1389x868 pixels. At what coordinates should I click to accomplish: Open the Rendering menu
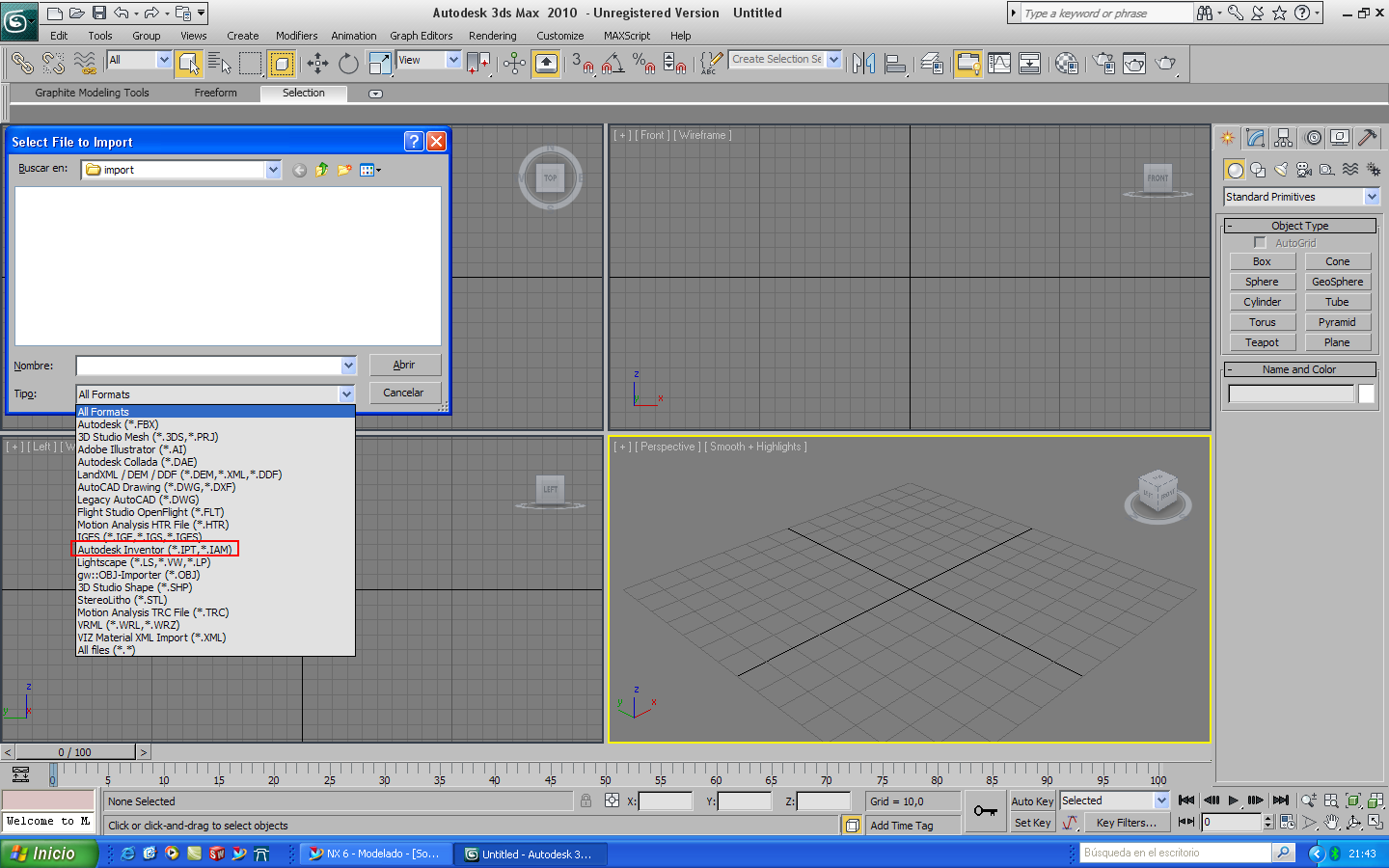492,36
